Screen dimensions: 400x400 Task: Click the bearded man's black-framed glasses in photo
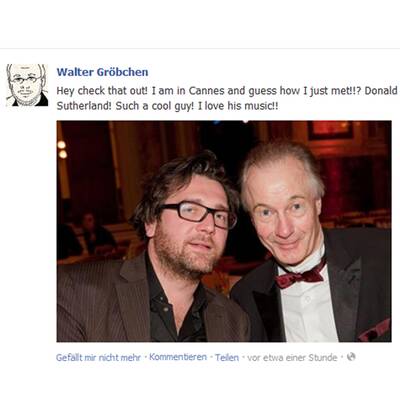(199, 214)
